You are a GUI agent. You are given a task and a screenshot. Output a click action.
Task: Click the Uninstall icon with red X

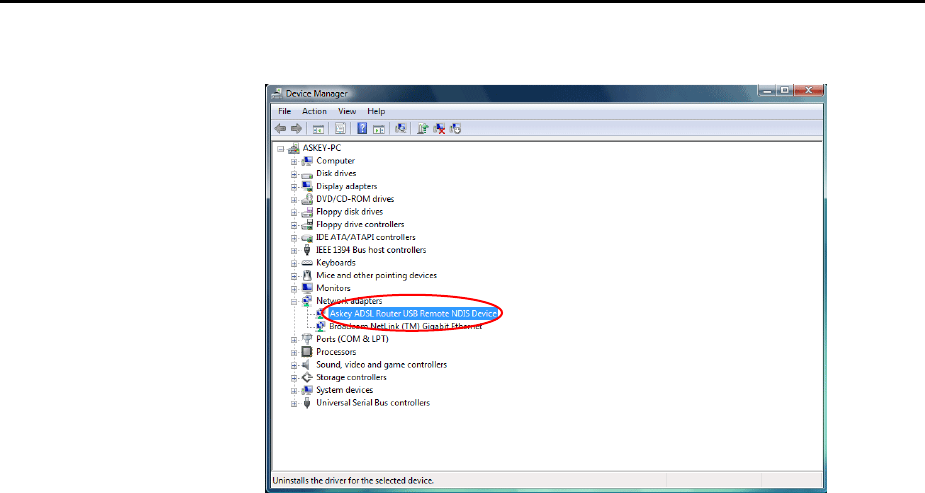(x=439, y=129)
